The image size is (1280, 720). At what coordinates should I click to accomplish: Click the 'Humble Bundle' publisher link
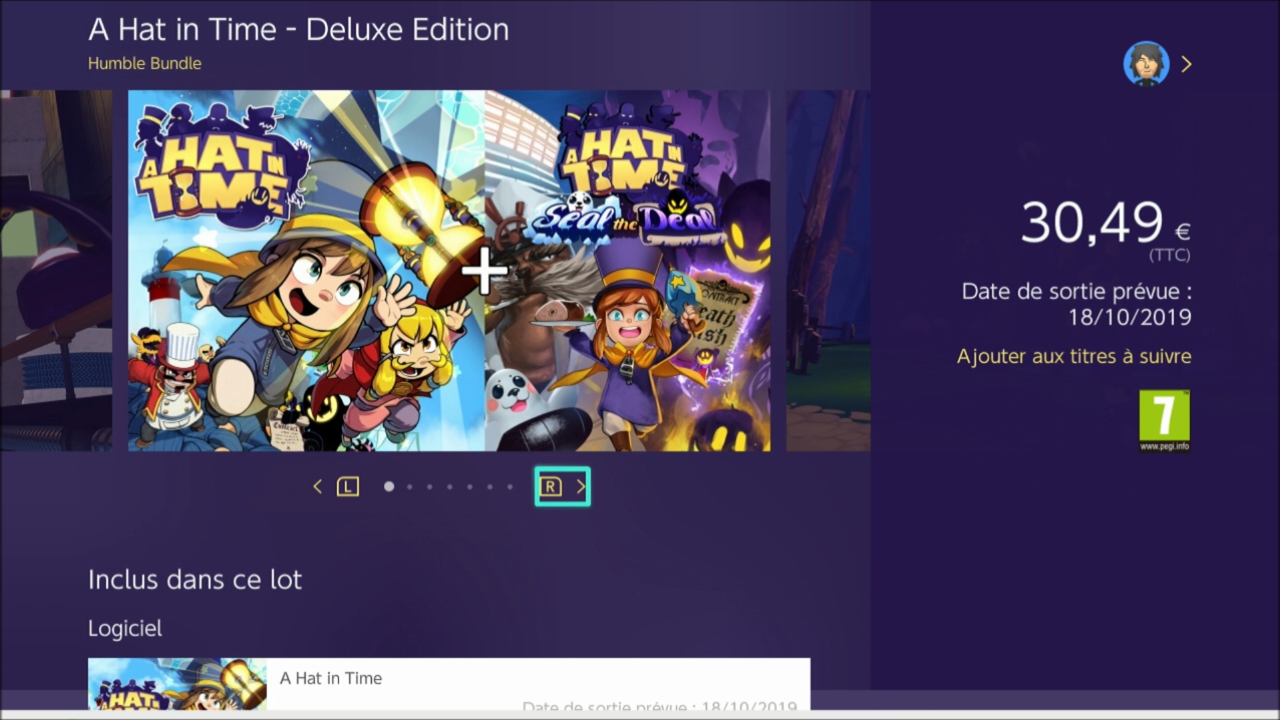click(144, 63)
